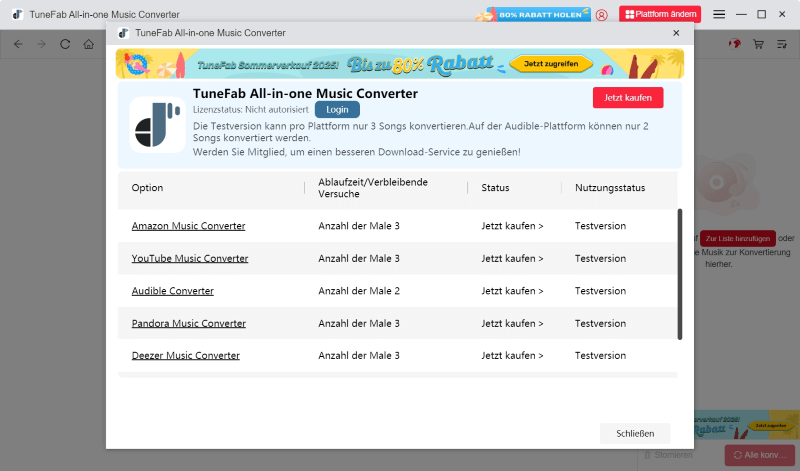Click Testversion in the YouTube Music row
This screenshot has width=800, height=471.
click(600, 259)
